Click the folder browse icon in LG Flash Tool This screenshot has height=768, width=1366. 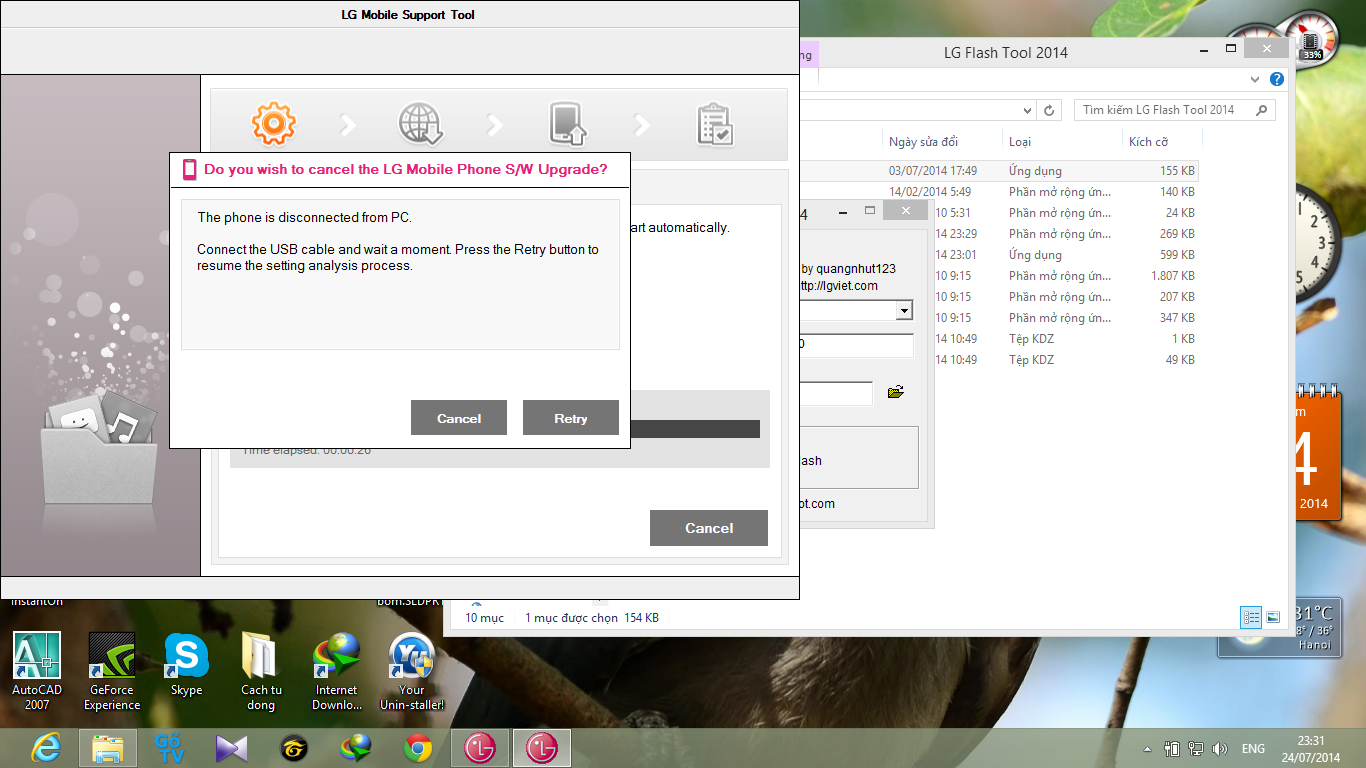pyautogui.click(x=895, y=392)
